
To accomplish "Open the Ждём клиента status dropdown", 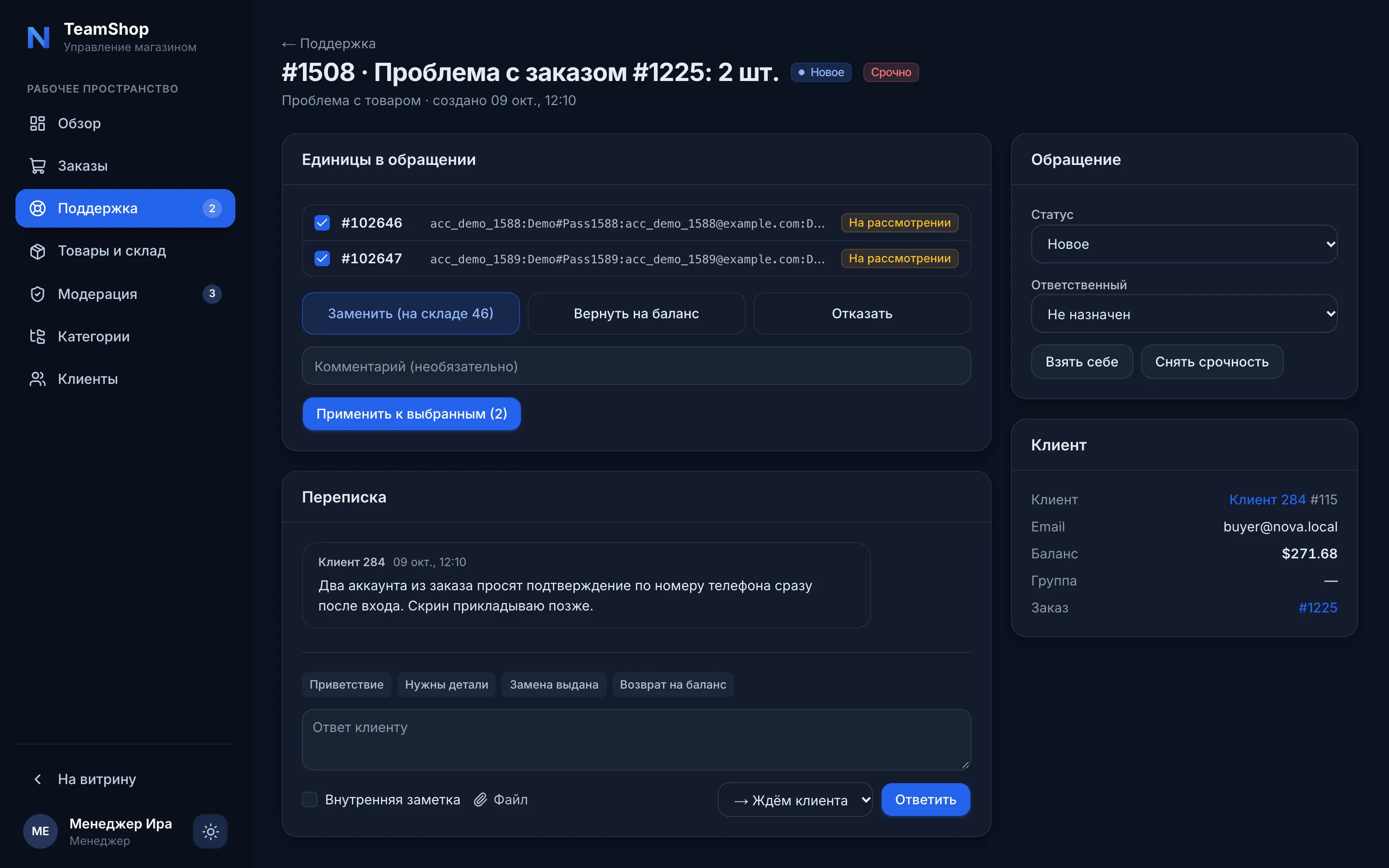I will 795,800.
